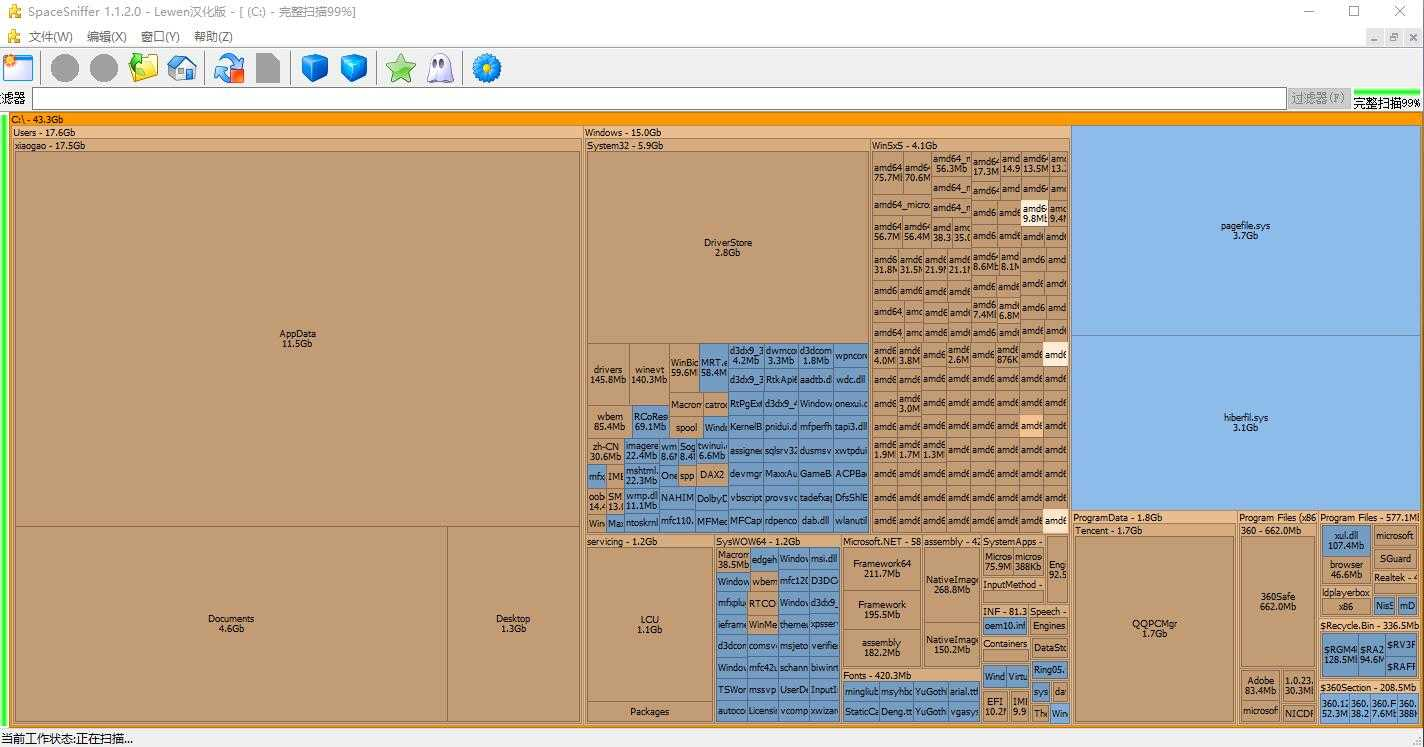Viewport: 1424px width, 747px height.
Task: Open the 文件(W) menu
Action: tap(50, 37)
